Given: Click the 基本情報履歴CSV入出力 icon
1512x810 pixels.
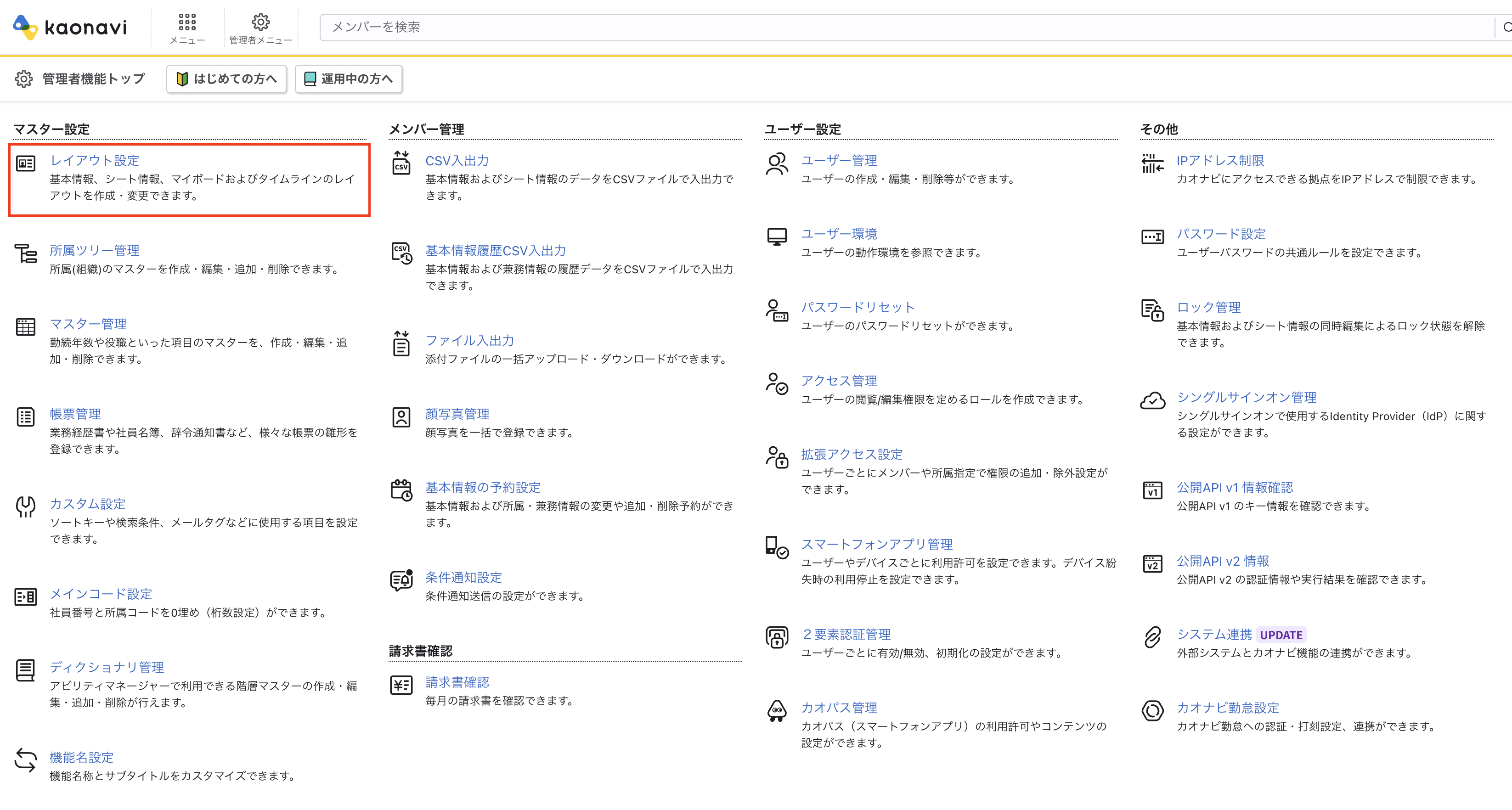Looking at the screenshot, I should point(401,253).
